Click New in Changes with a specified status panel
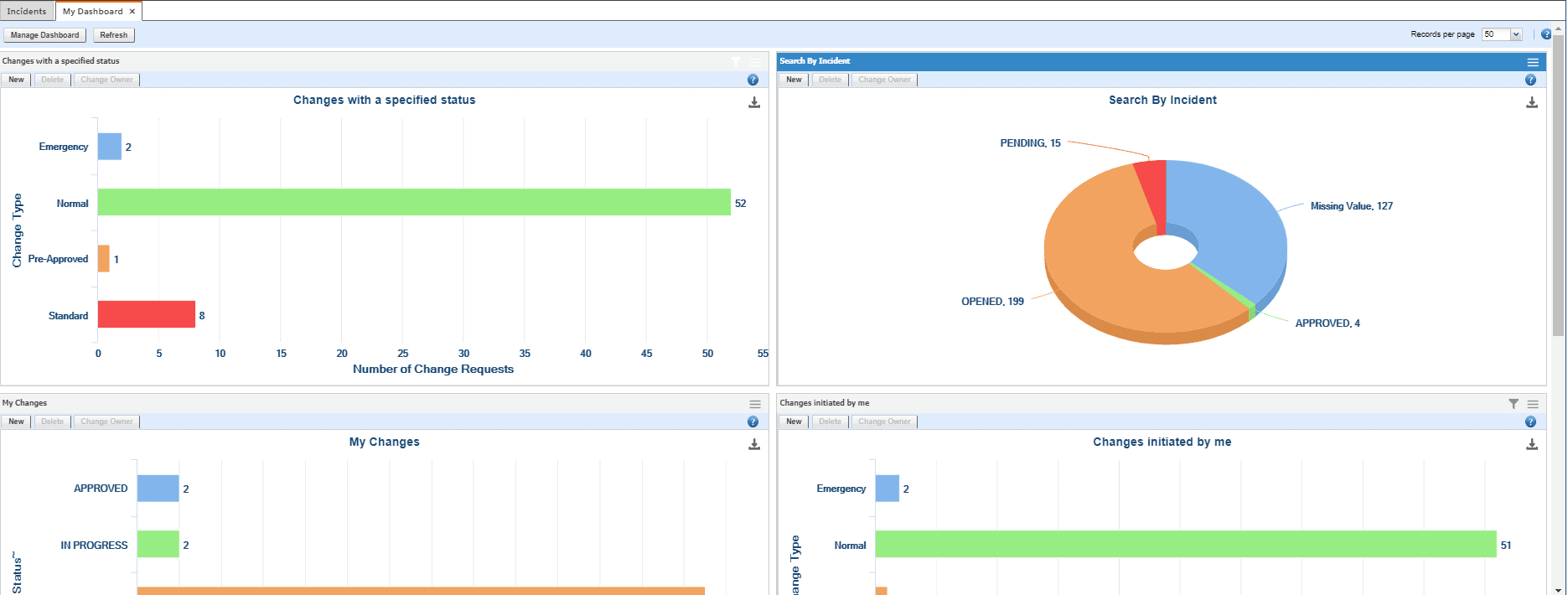1568x595 pixels. (x=17, y=80)
